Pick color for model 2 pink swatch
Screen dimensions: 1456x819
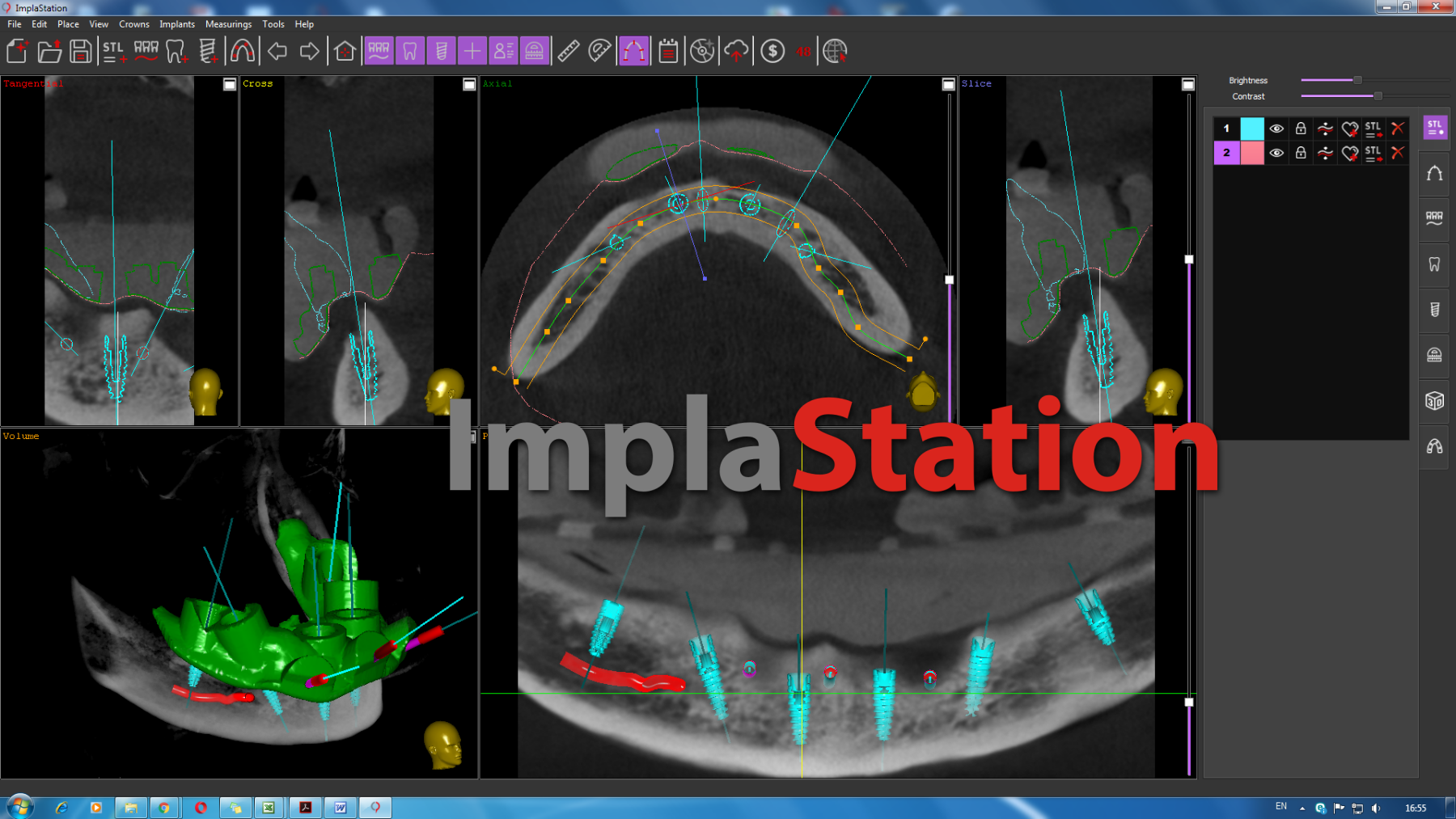click(1252, 153)
